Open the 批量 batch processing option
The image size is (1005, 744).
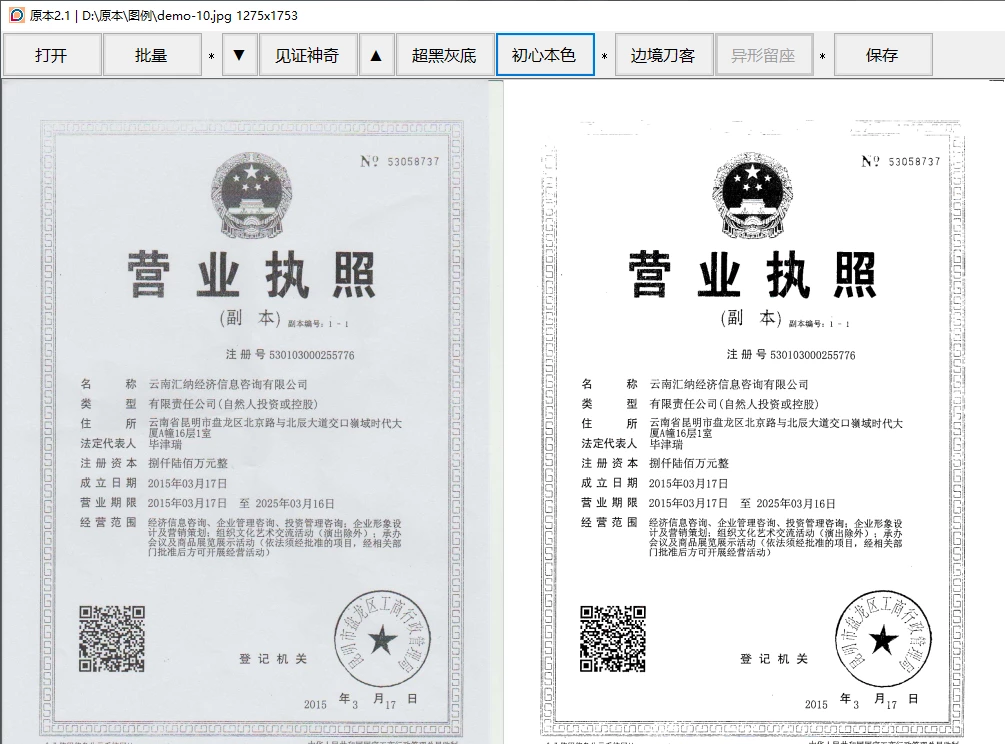[x=151, y=55]
